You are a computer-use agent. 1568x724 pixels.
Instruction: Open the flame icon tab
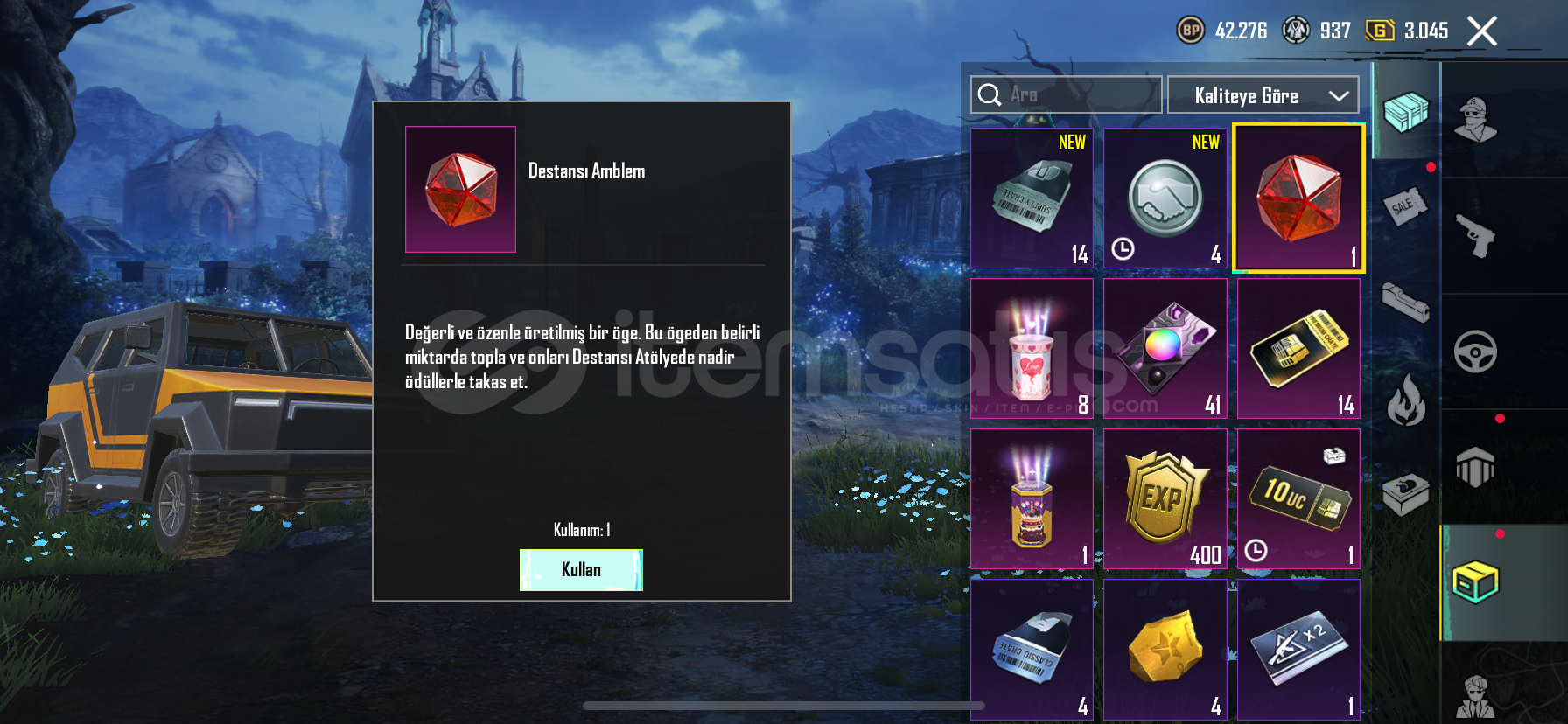1406,400
